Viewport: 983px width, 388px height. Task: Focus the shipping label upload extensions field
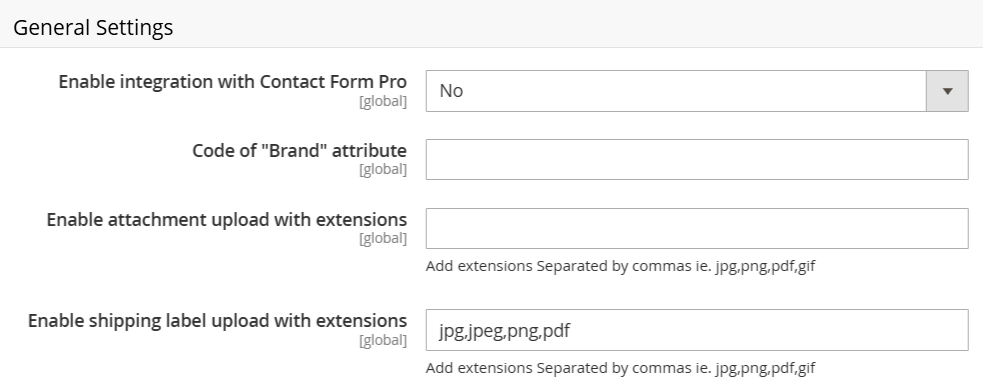coord(697,330)
